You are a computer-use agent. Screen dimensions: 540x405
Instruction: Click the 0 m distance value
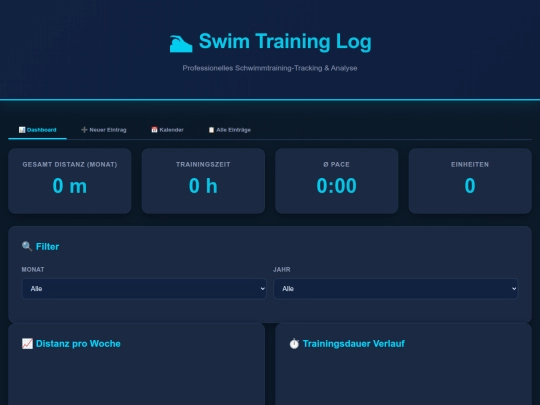click(x=70, y=186)
